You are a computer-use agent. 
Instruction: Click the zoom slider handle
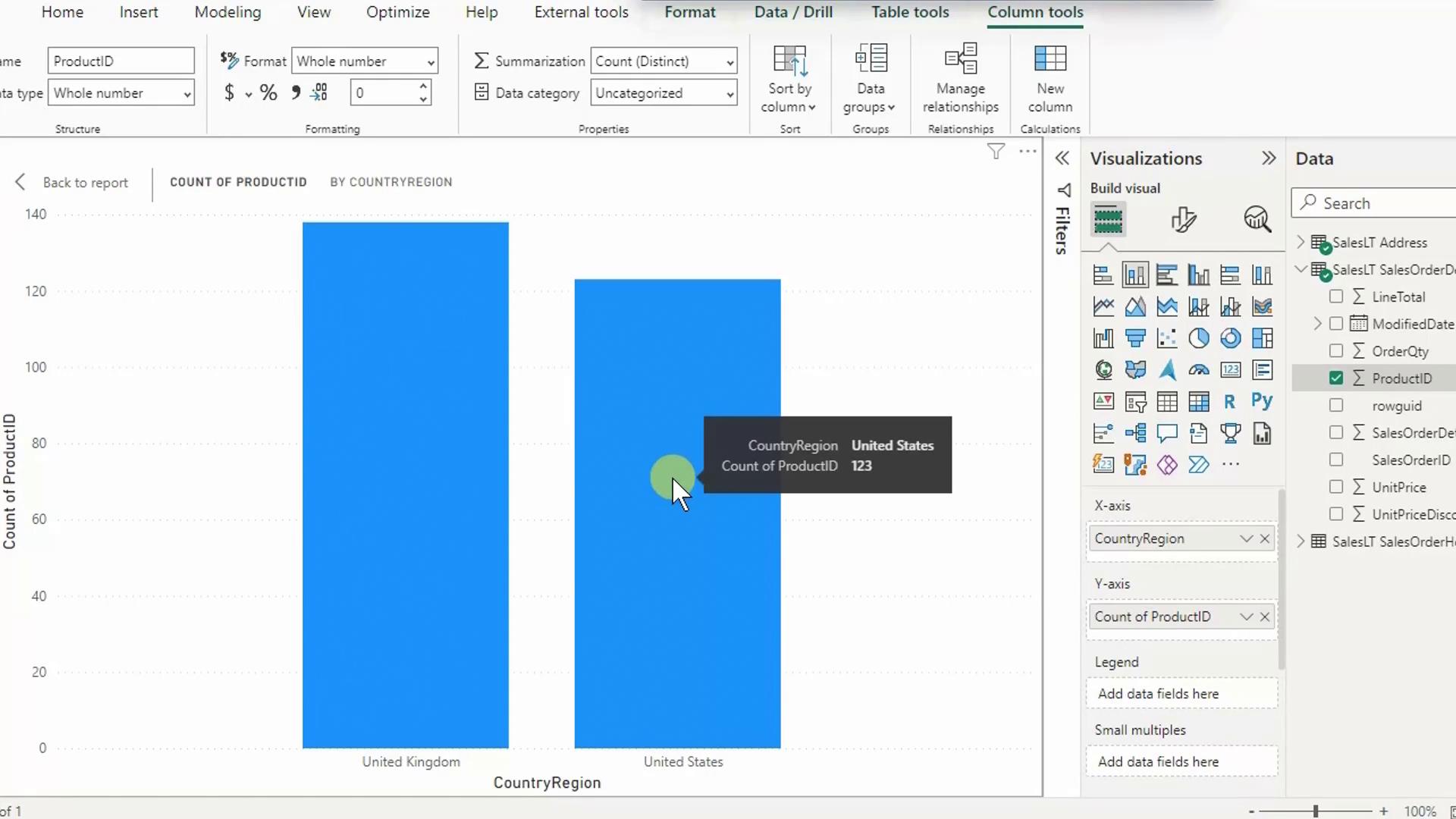[1316, 811]
